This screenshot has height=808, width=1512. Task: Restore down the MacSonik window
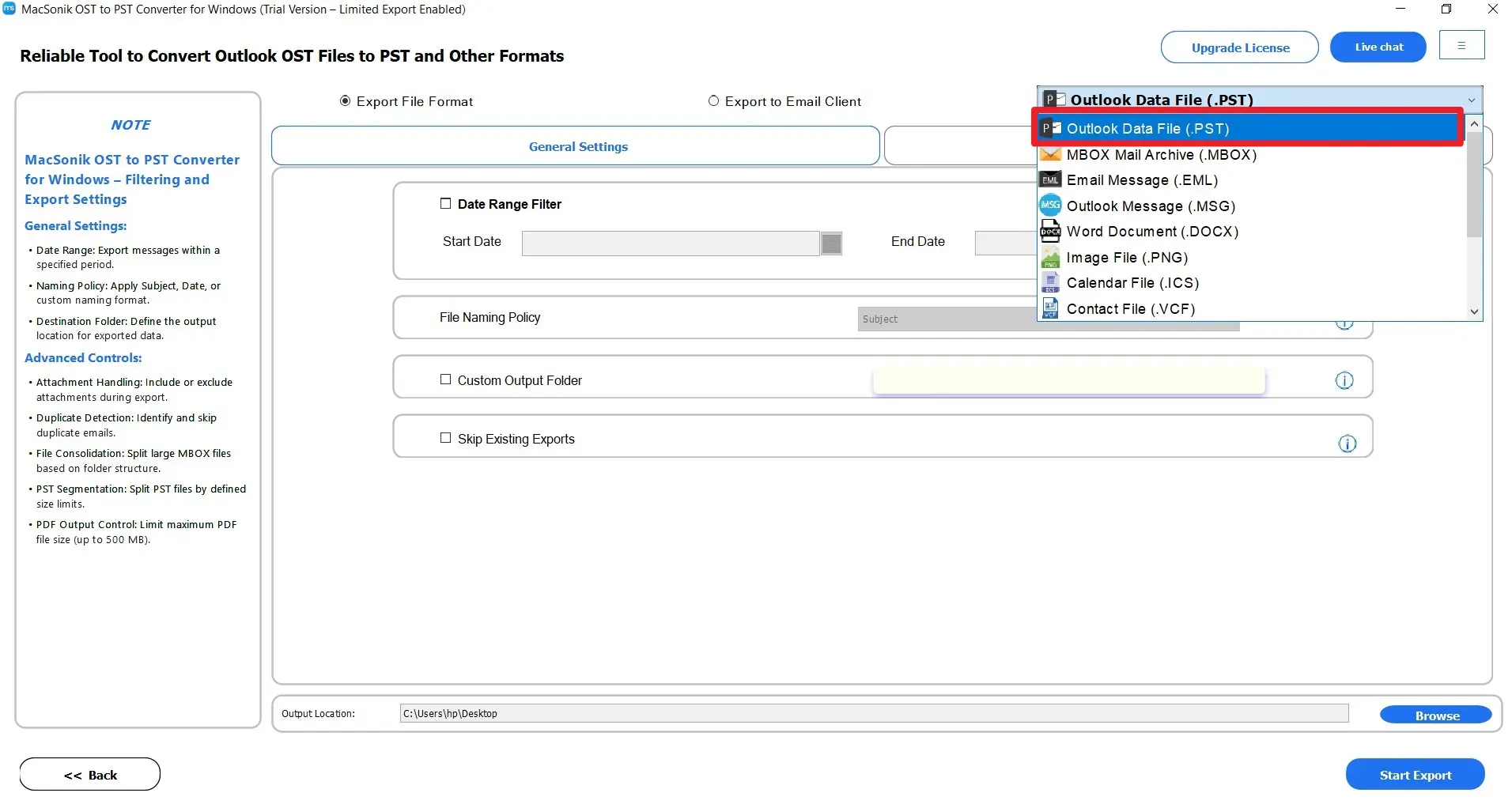pyautogui.click(x=1446, y=9)
